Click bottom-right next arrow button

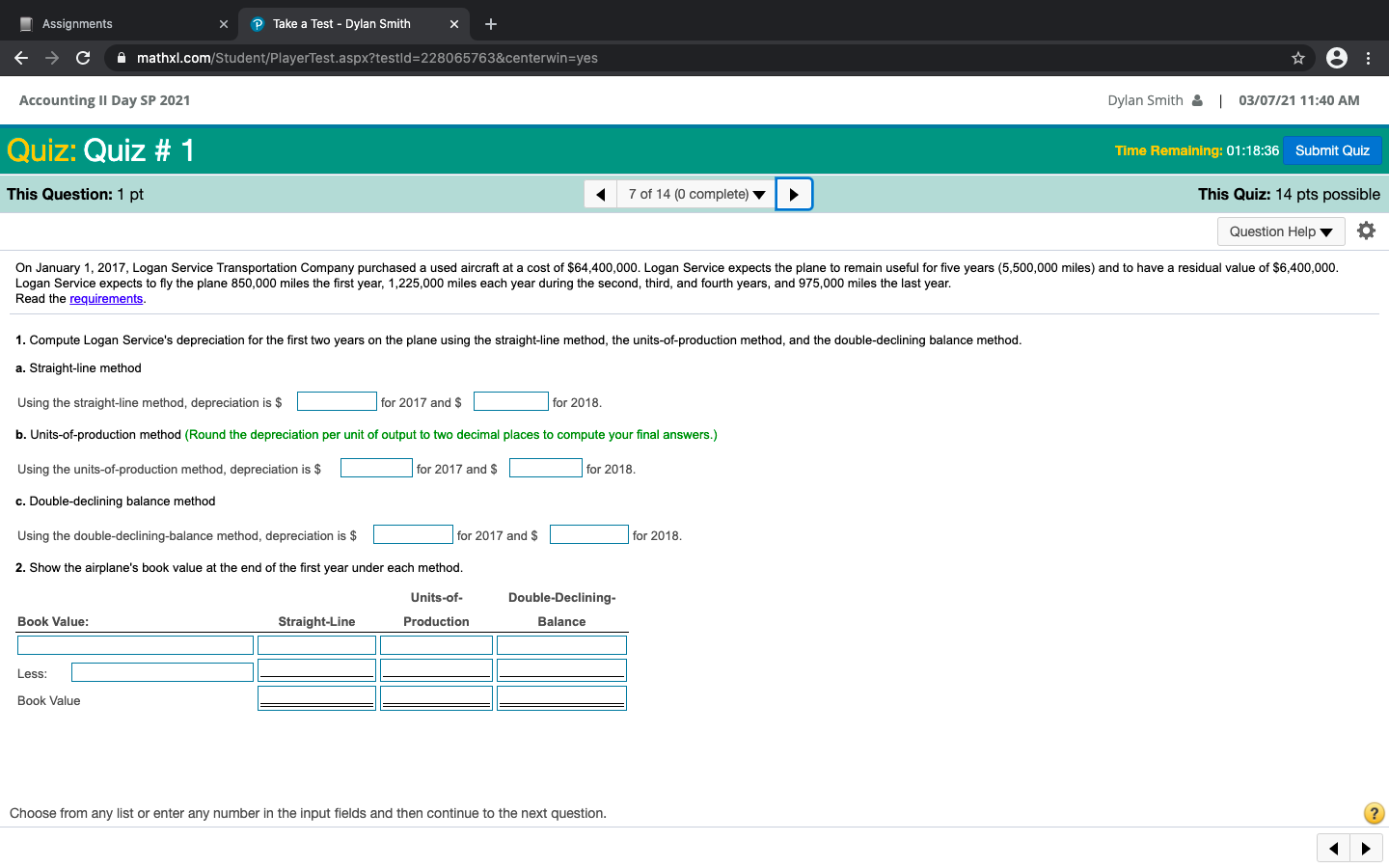(1366, 849)
